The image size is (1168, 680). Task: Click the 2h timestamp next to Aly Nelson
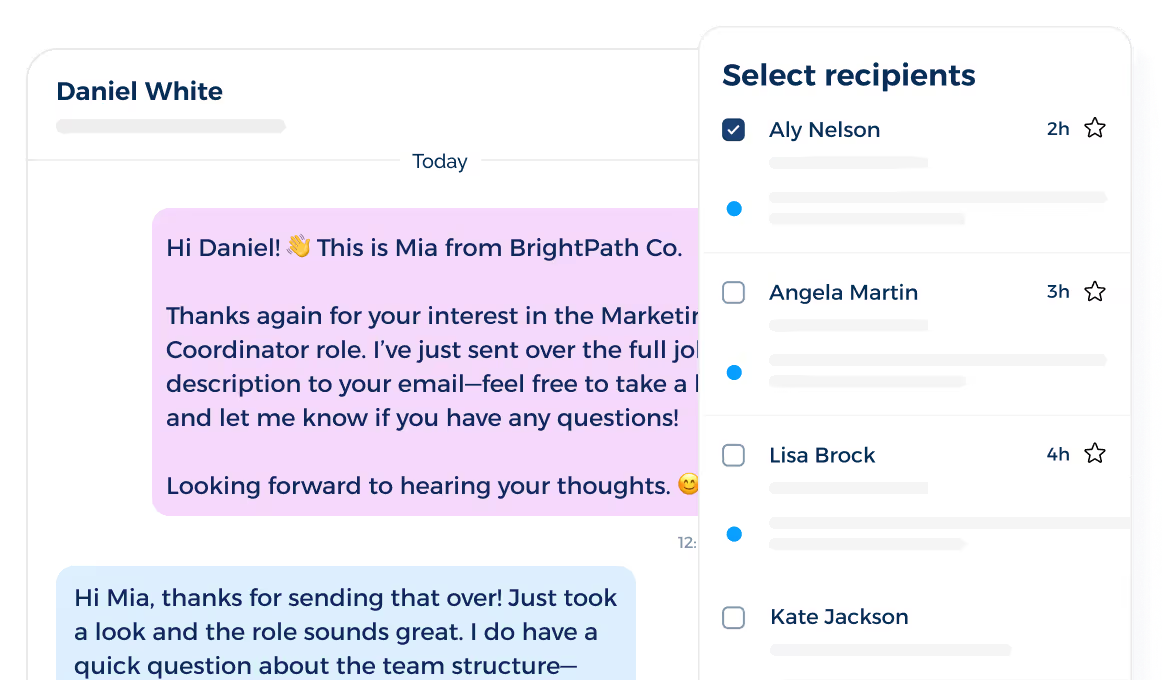click(1058, 128)
